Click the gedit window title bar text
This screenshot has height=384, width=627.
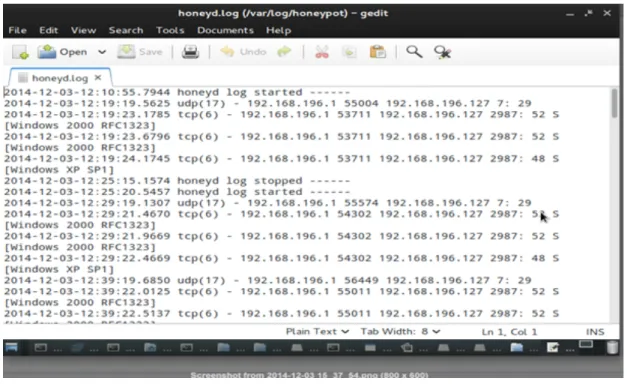pyautogui.click(x=283, y=13)
